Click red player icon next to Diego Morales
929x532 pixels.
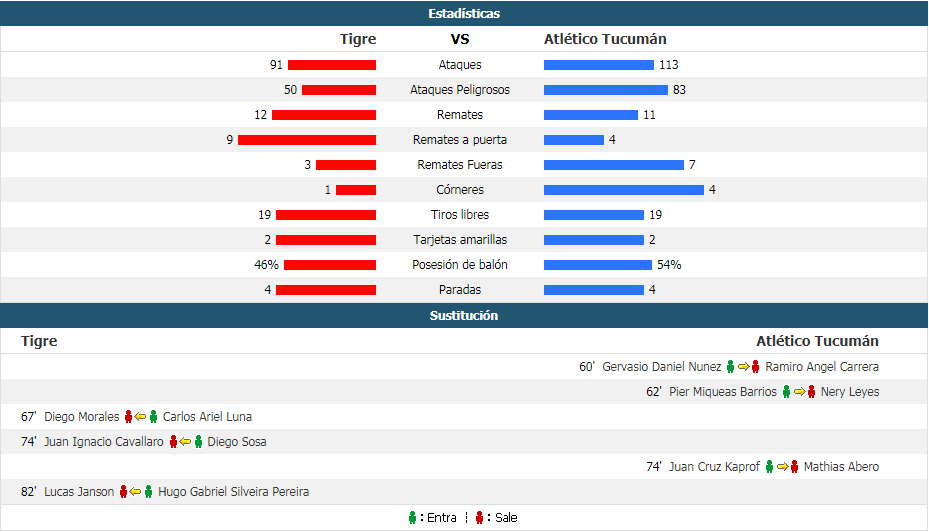coord(129,416)
